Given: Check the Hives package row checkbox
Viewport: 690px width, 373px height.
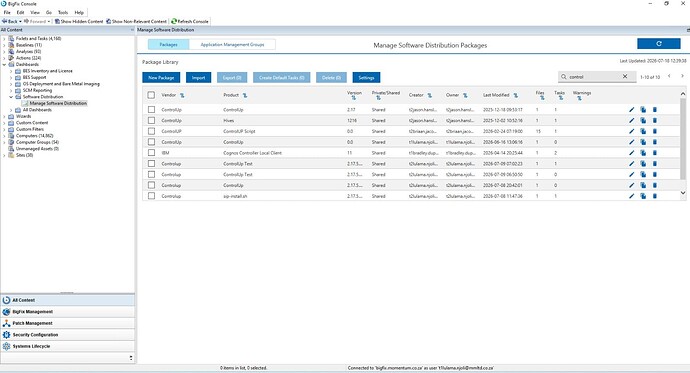Looking at the screenshot, I should (151, 120).
